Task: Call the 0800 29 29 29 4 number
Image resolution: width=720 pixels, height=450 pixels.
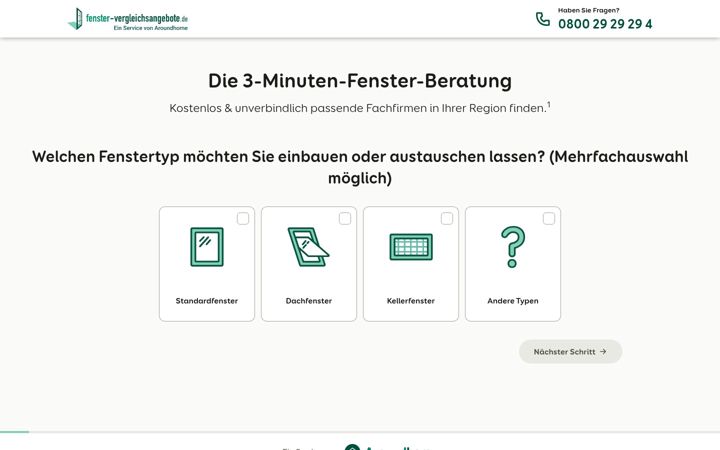Action: pyautogui.click(x=605, y=24)
